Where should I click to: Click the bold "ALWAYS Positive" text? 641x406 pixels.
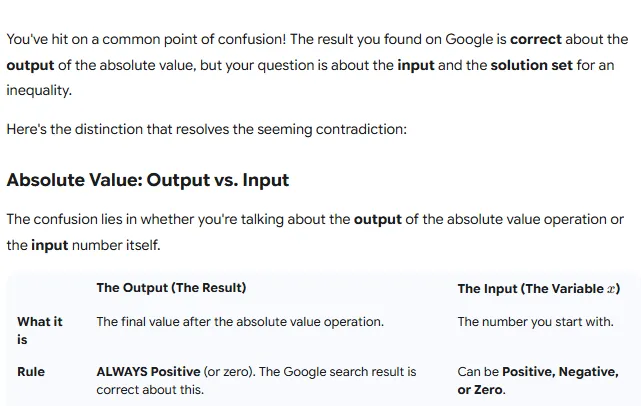point(148,372)
